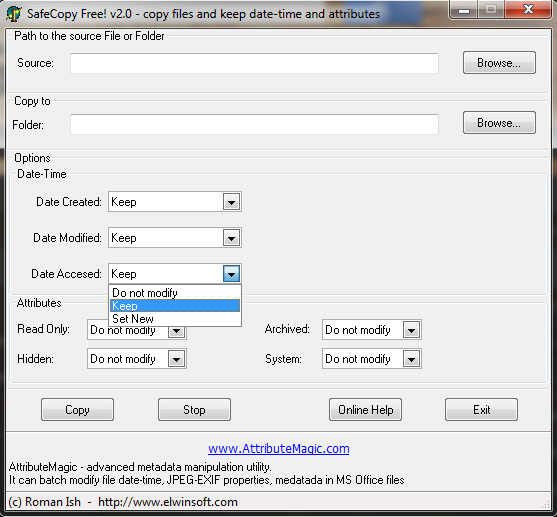557x517 pixels.
Task: Collapse the Date Accessed dropdown arrow
Action: (x=231, y=274)
